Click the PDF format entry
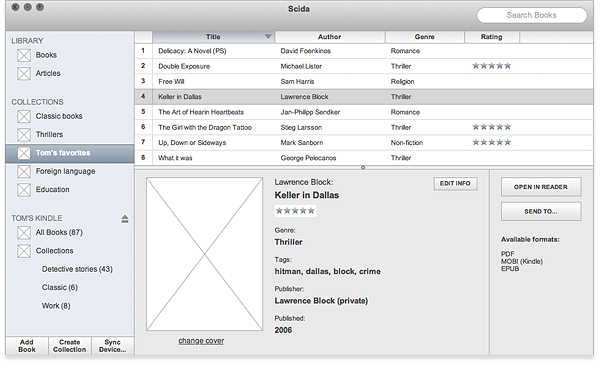The width and height of the screenshot is (600, 365). (507, 254)
